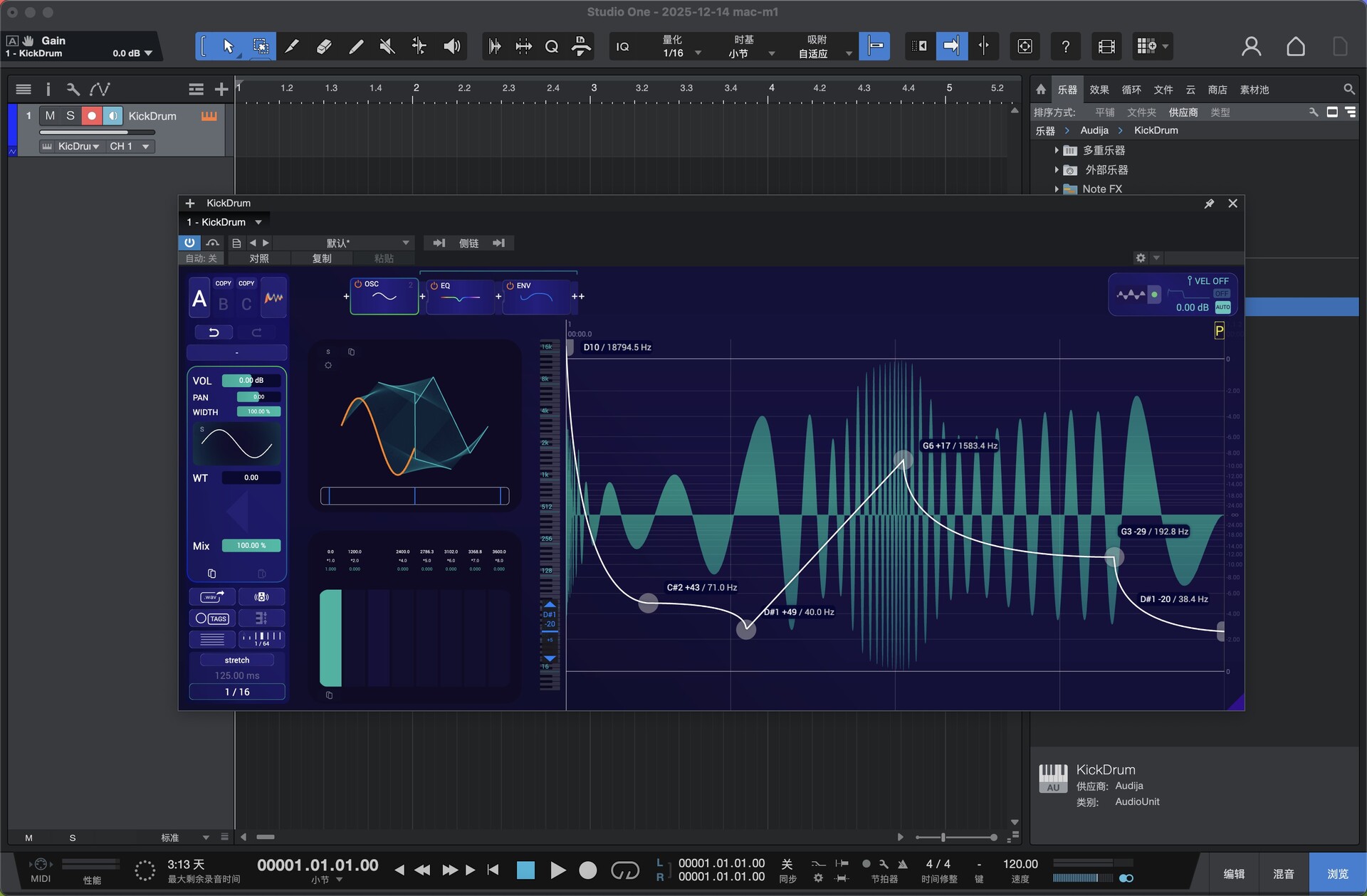
Task: Pin the KickDrum plugin window
Action: point(1208,204)
